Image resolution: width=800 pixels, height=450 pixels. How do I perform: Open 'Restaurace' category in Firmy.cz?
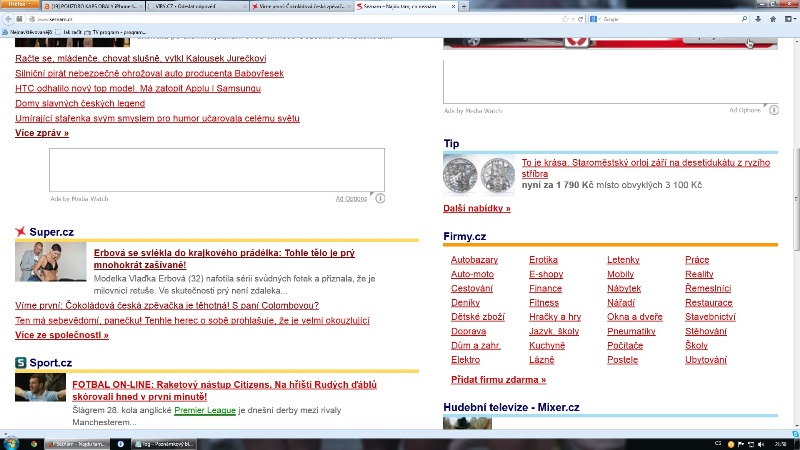709,303
